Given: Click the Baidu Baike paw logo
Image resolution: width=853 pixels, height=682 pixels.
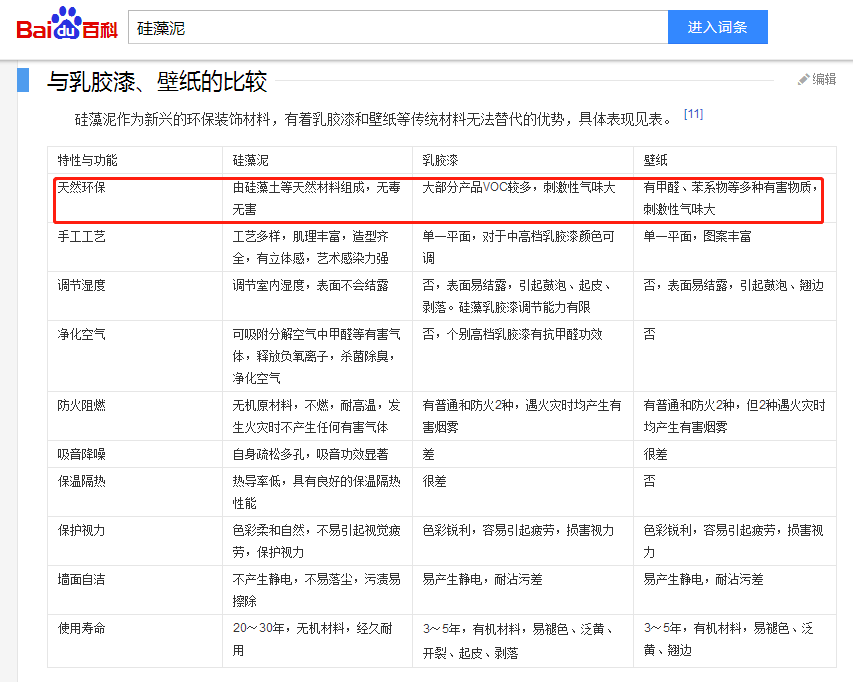Looking at the screenshot, I should click(65, 25).
